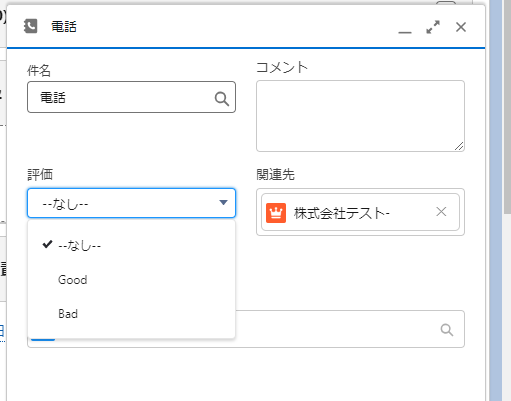Click the orange crown account icon
Image resolution: width=511 pixels, height=401 pixels.
coord(276,213)
